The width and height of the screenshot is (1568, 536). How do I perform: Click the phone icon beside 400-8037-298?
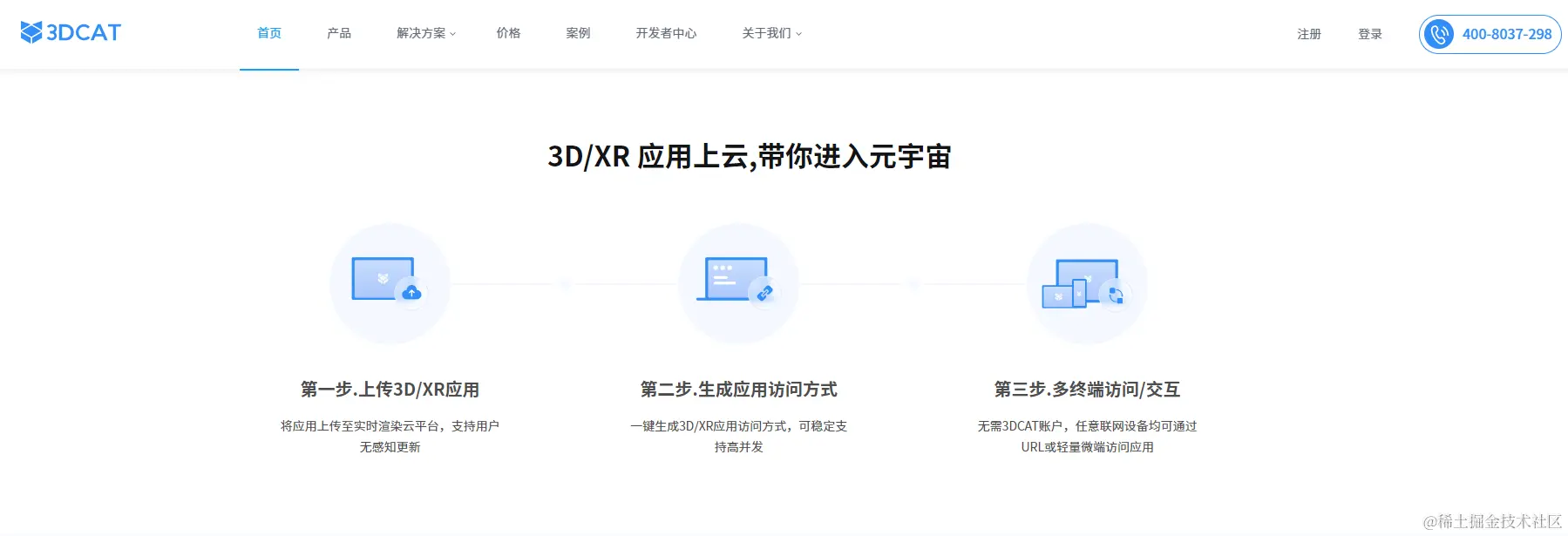1439,35
